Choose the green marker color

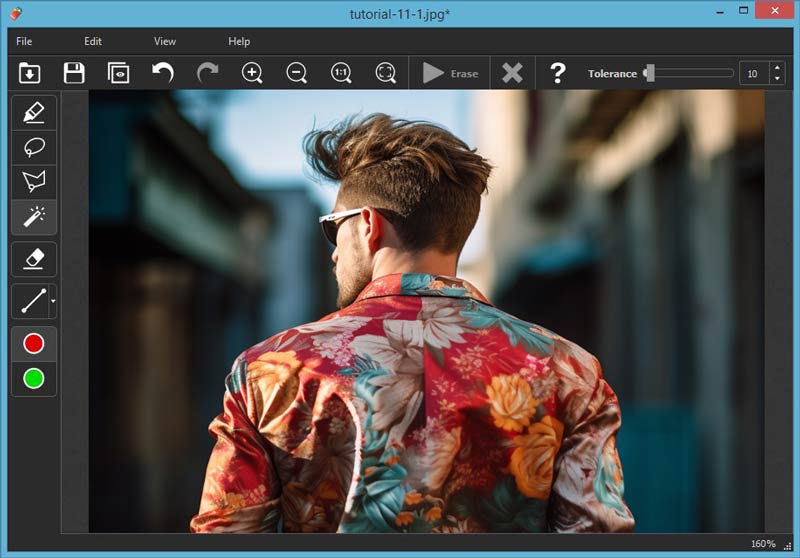(x=34, y=379)
